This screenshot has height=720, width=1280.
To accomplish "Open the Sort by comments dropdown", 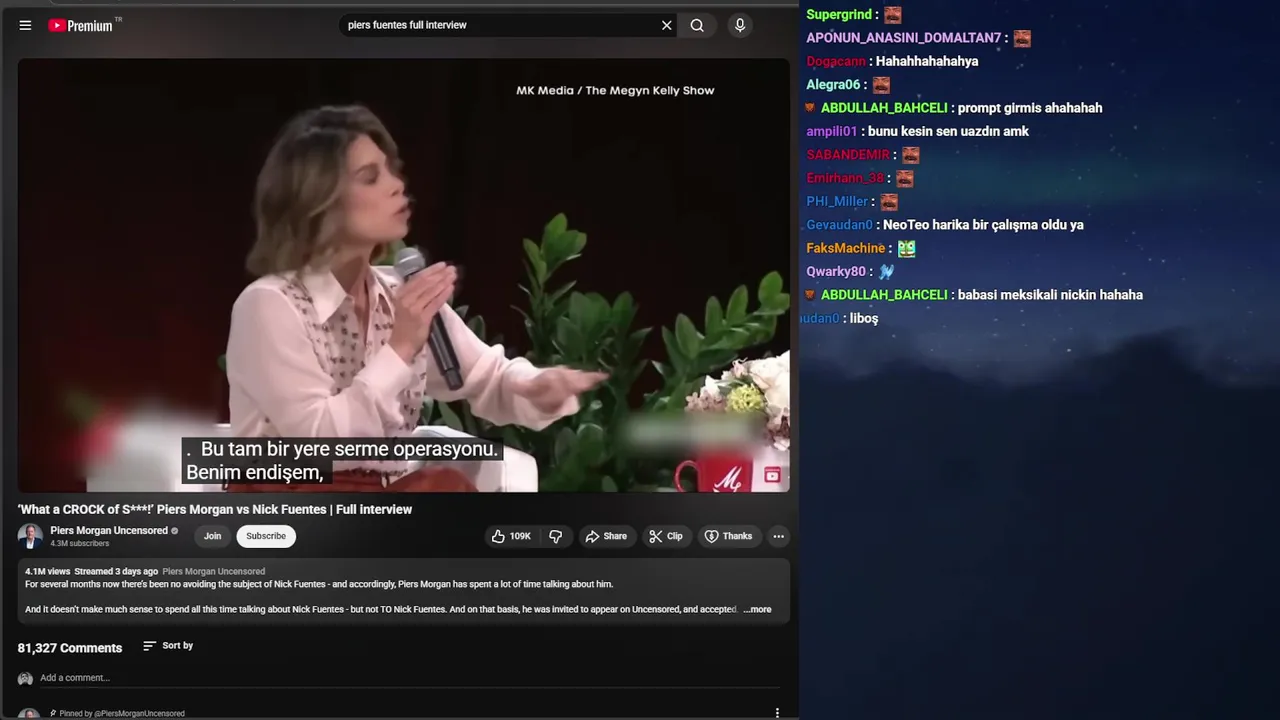I will point(168,646).
